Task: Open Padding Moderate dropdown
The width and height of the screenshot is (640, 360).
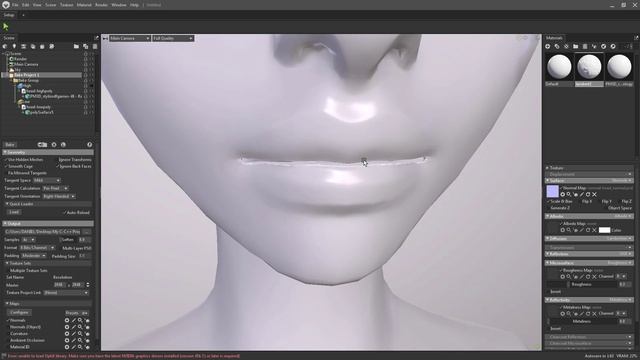Action: 33,256
